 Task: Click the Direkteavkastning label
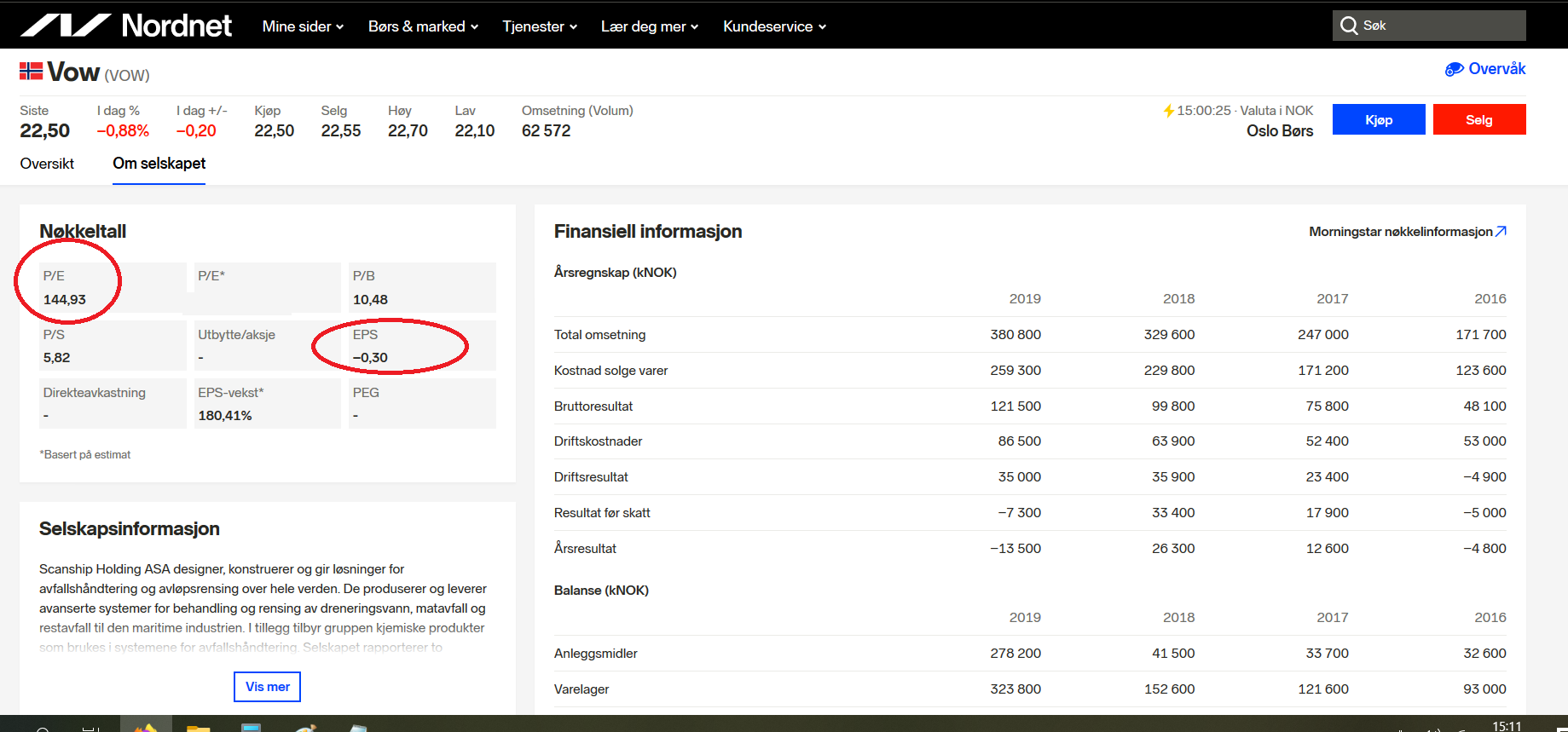95,393
